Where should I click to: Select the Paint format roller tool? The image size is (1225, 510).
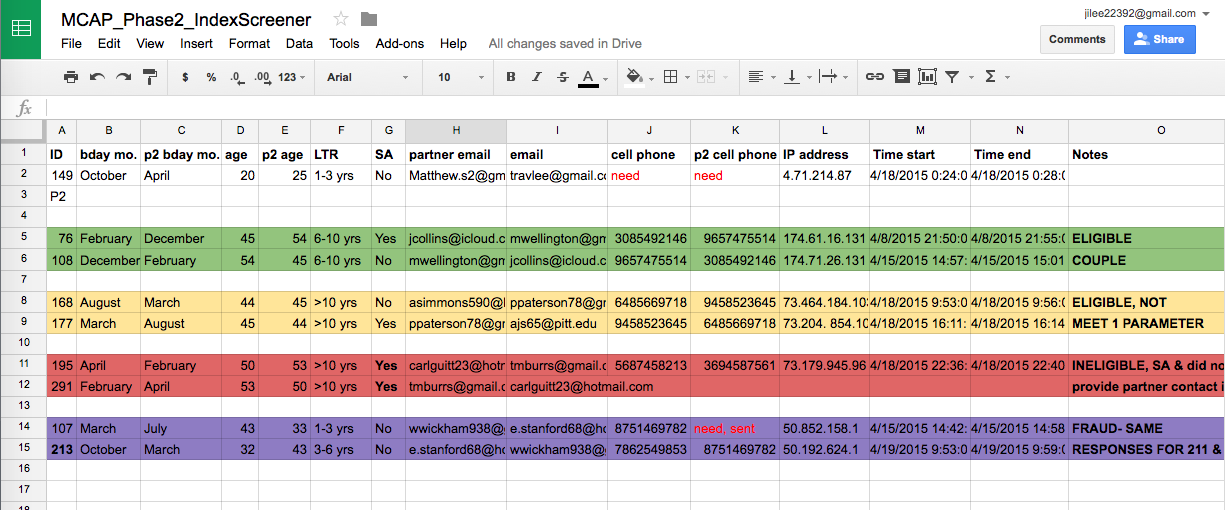tap(150, 77)
